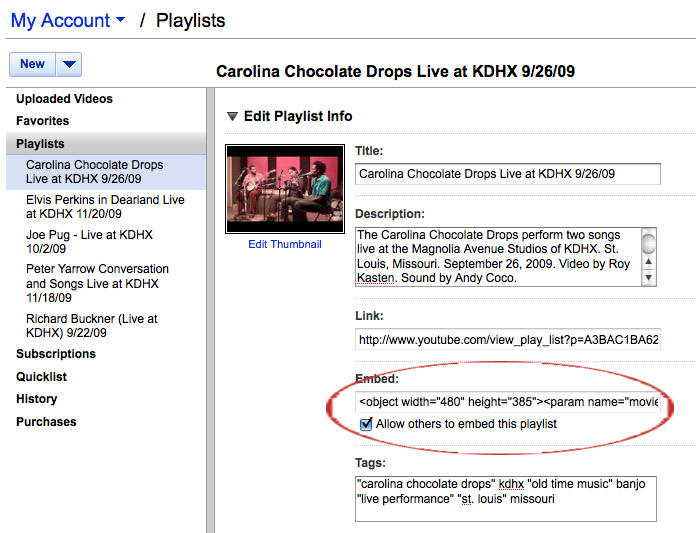
Task: Click the Edit Thumbnail link
Action: [285, 244]
